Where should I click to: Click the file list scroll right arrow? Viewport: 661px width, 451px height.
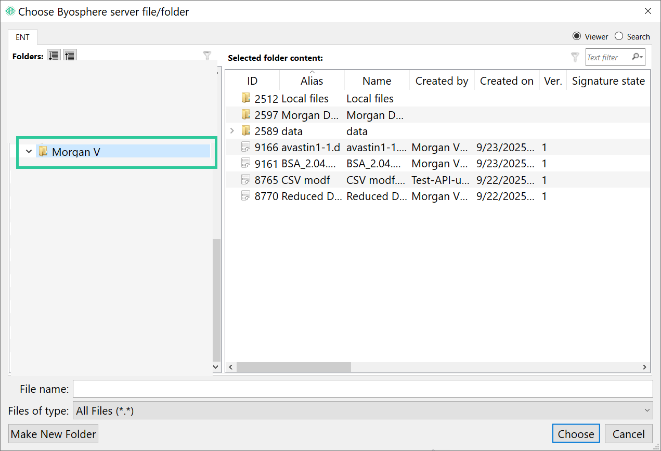click(644, 367)
